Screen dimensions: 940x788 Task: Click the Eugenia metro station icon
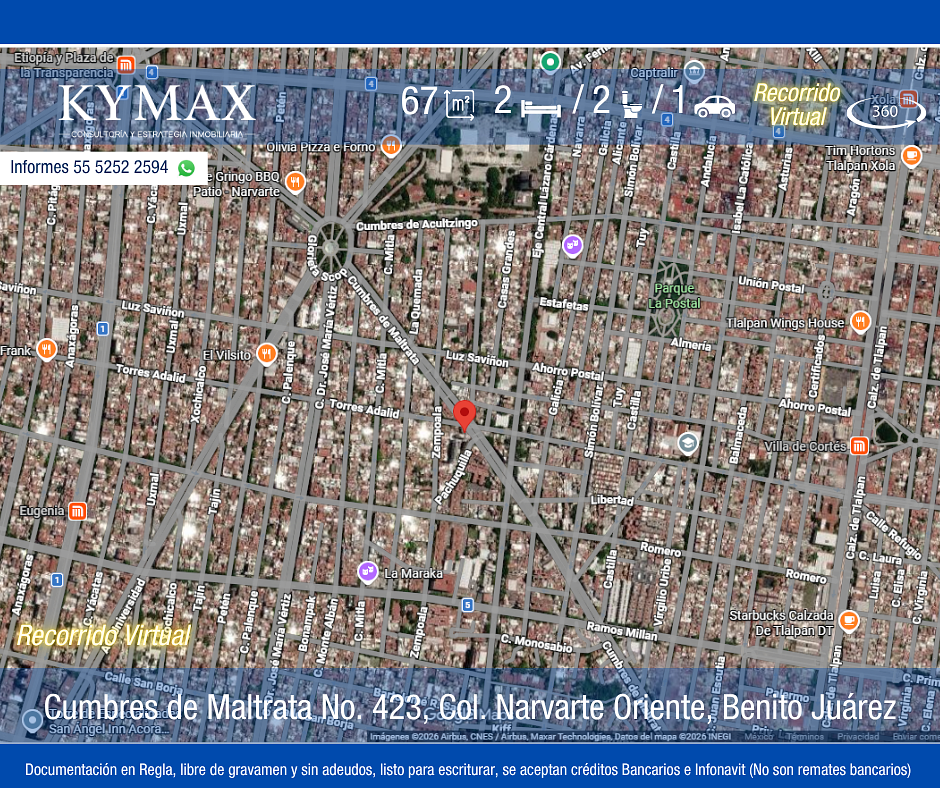tap(77, 511)
